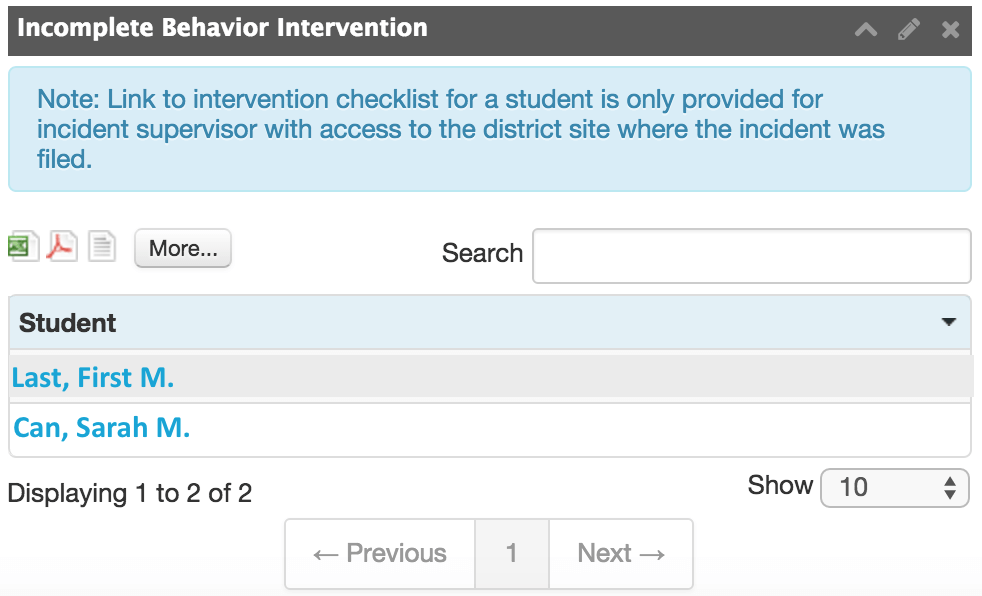This screenshot has width=982, height=596.
Task: Open the More... export options
Action: (183, 249)
